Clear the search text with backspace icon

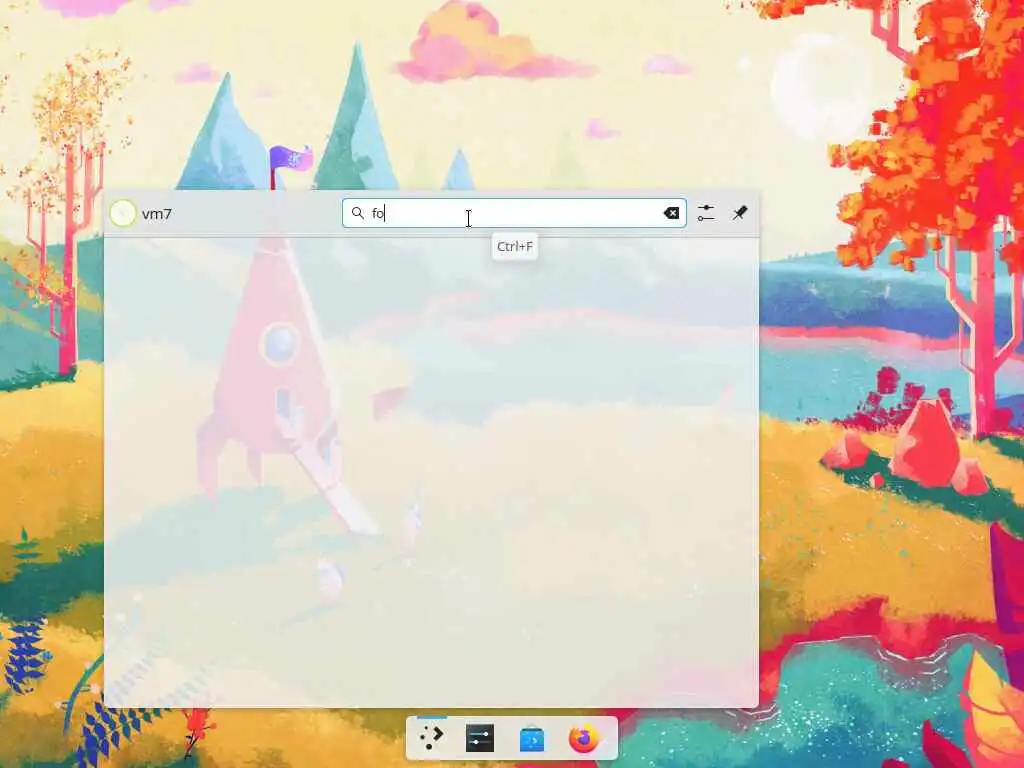pyautogui.click(x=671, y=213)
